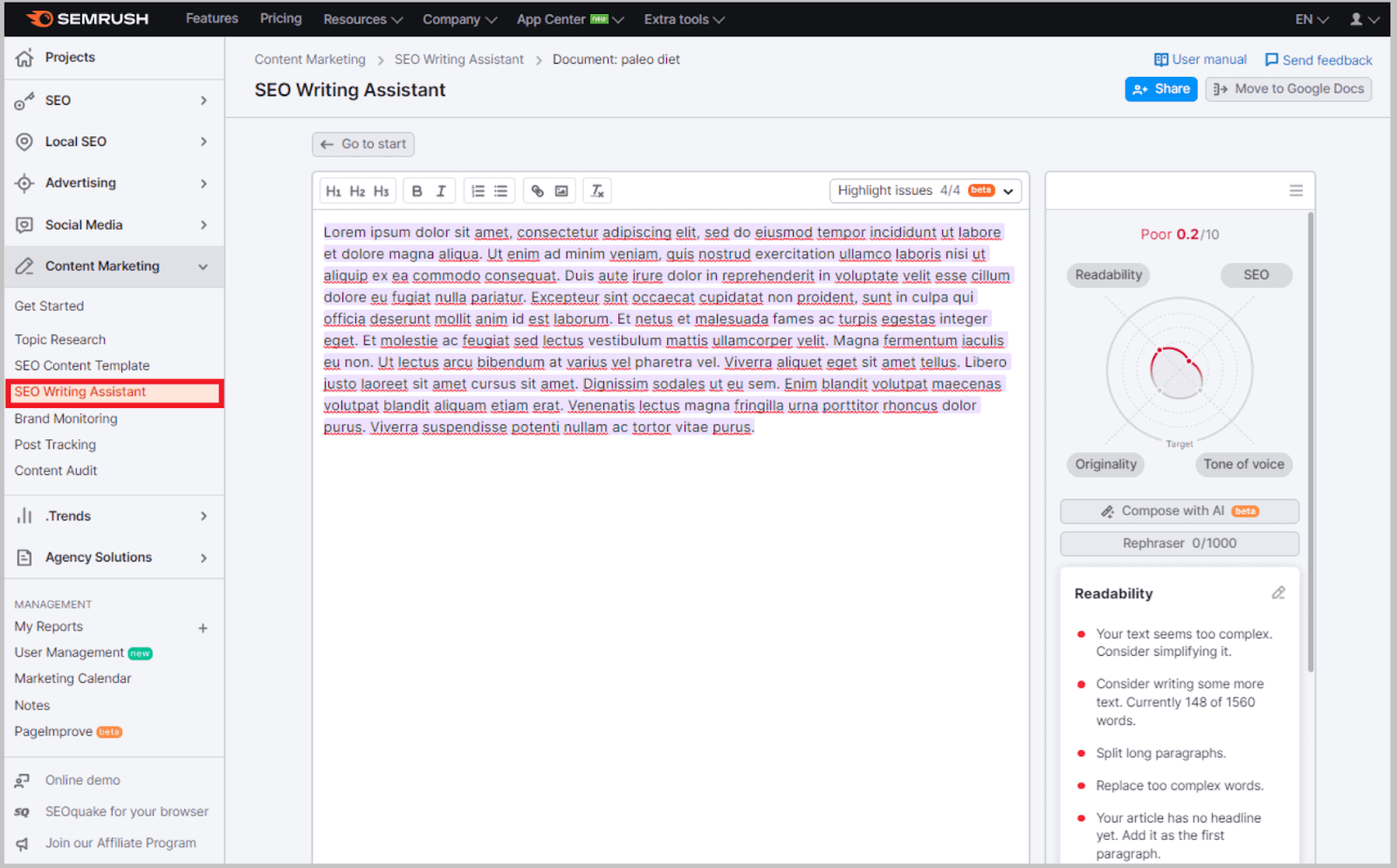Viewport: 1397px width, 868px height.
Task: Open the Projects home icon
Action: 24,58
